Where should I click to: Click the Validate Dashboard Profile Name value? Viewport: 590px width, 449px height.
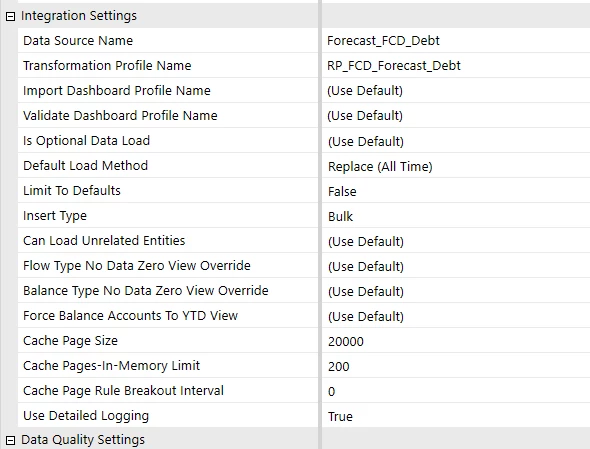coord(456,116)
